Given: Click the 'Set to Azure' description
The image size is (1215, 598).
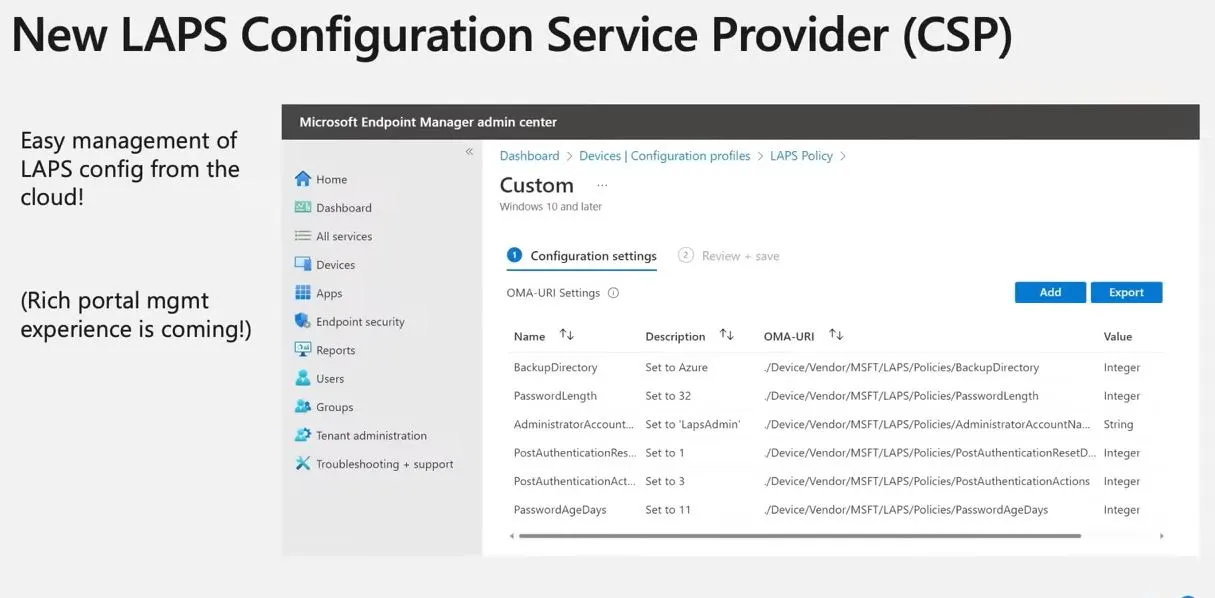Looking at the screenshot, I should coord(676,368).
